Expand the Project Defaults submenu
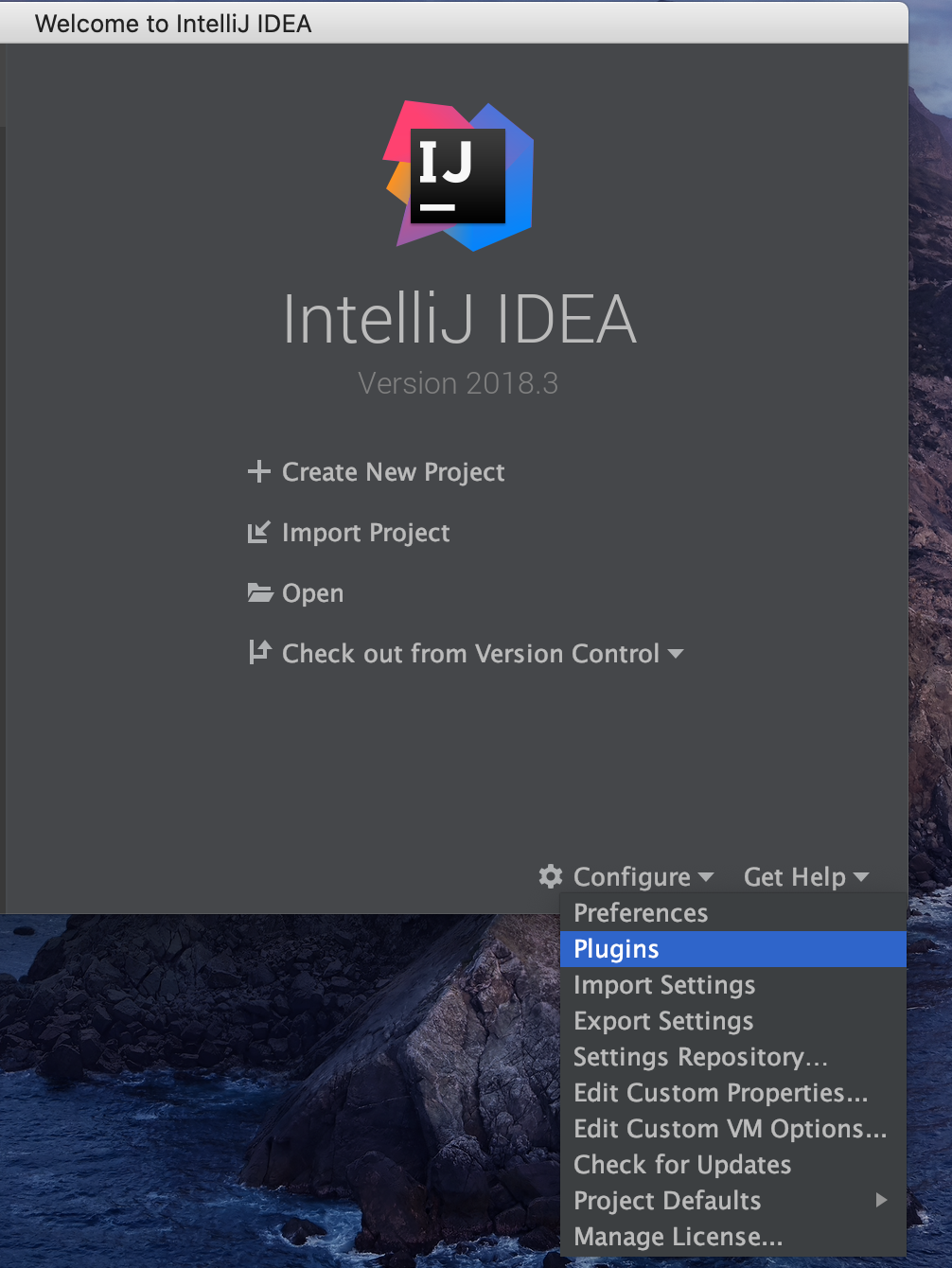 [x=733, y=1201]
